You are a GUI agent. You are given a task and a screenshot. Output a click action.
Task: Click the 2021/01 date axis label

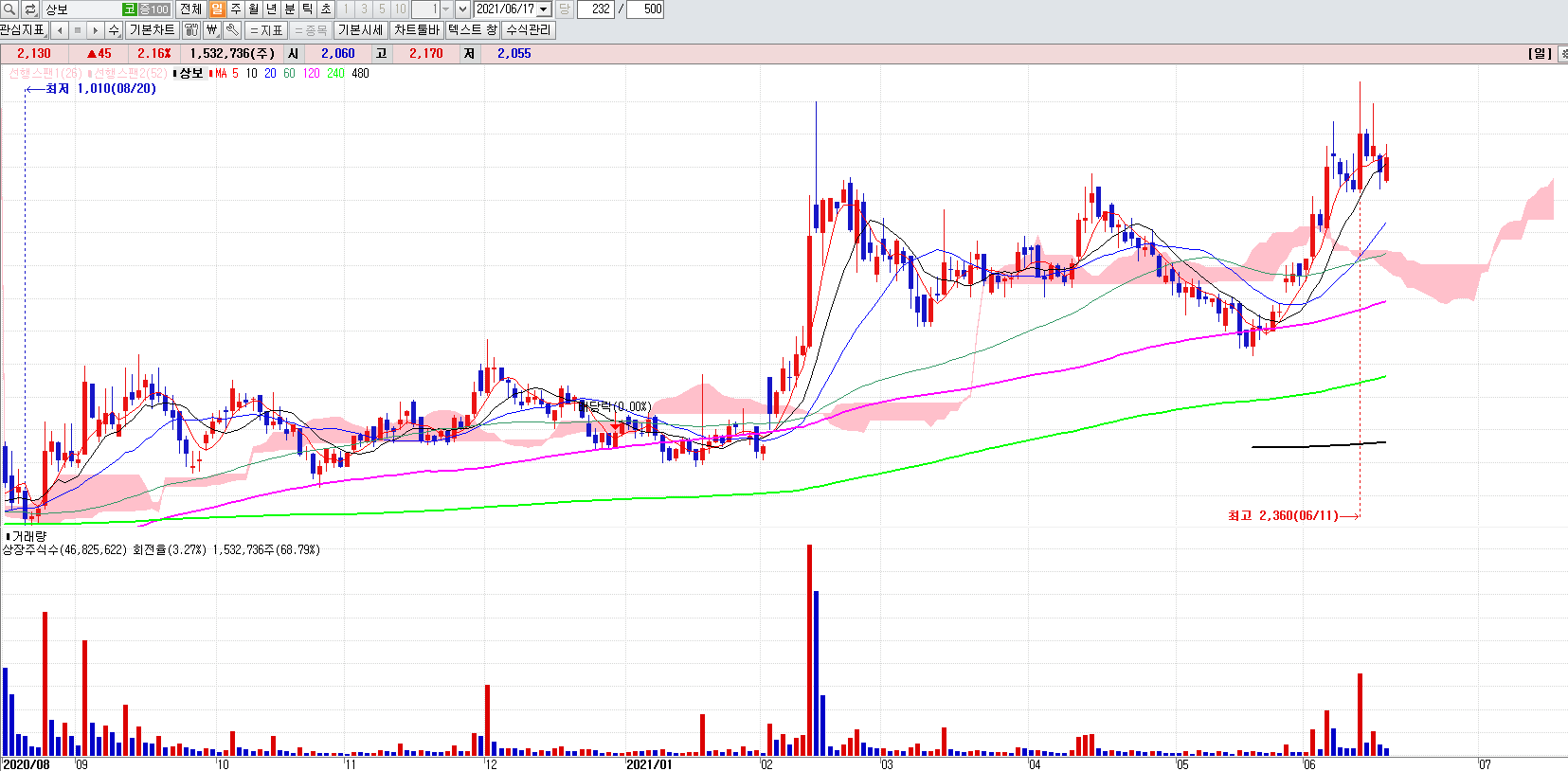click(649, 764)
